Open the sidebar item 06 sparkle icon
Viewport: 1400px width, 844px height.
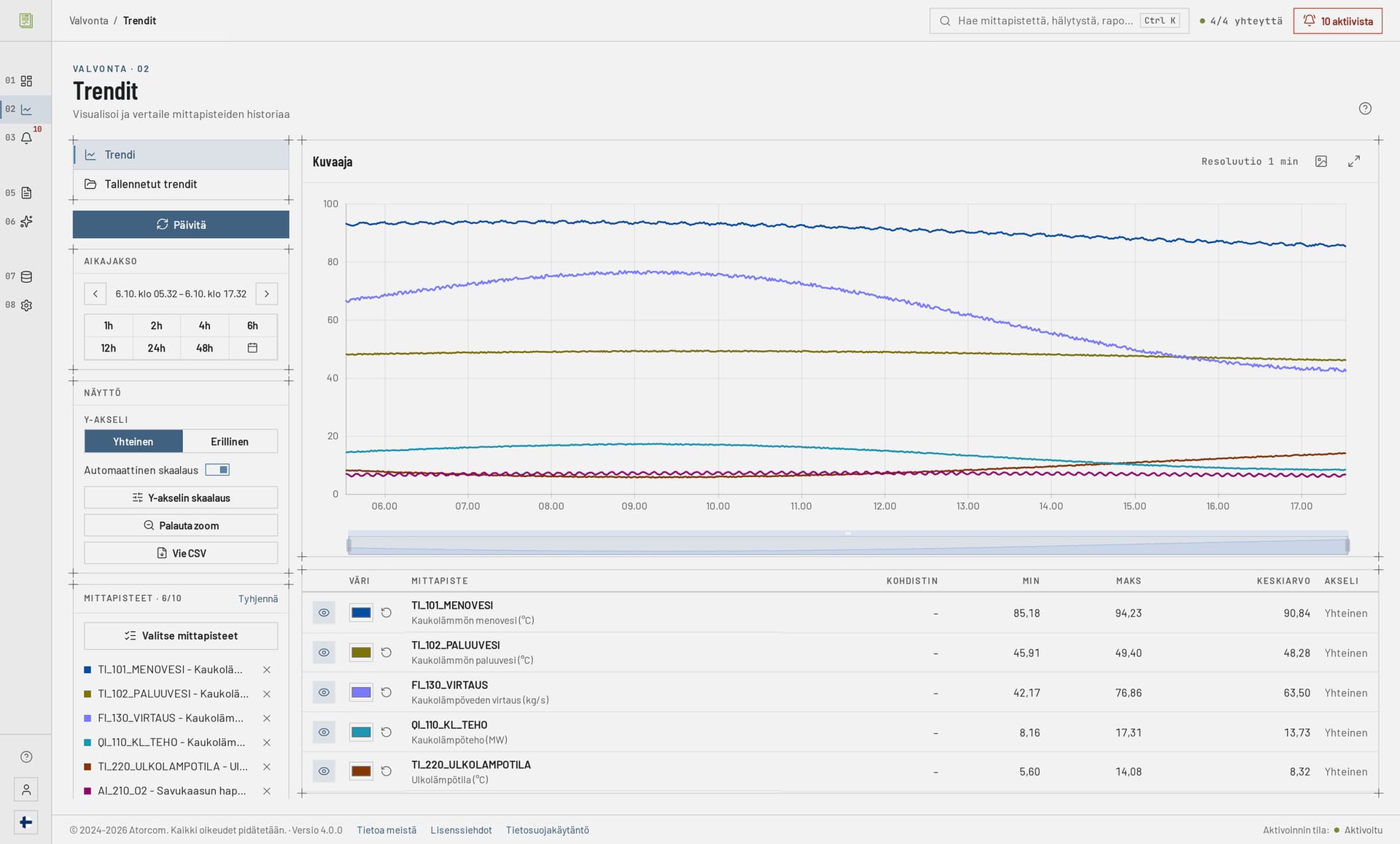click(26, 222)
